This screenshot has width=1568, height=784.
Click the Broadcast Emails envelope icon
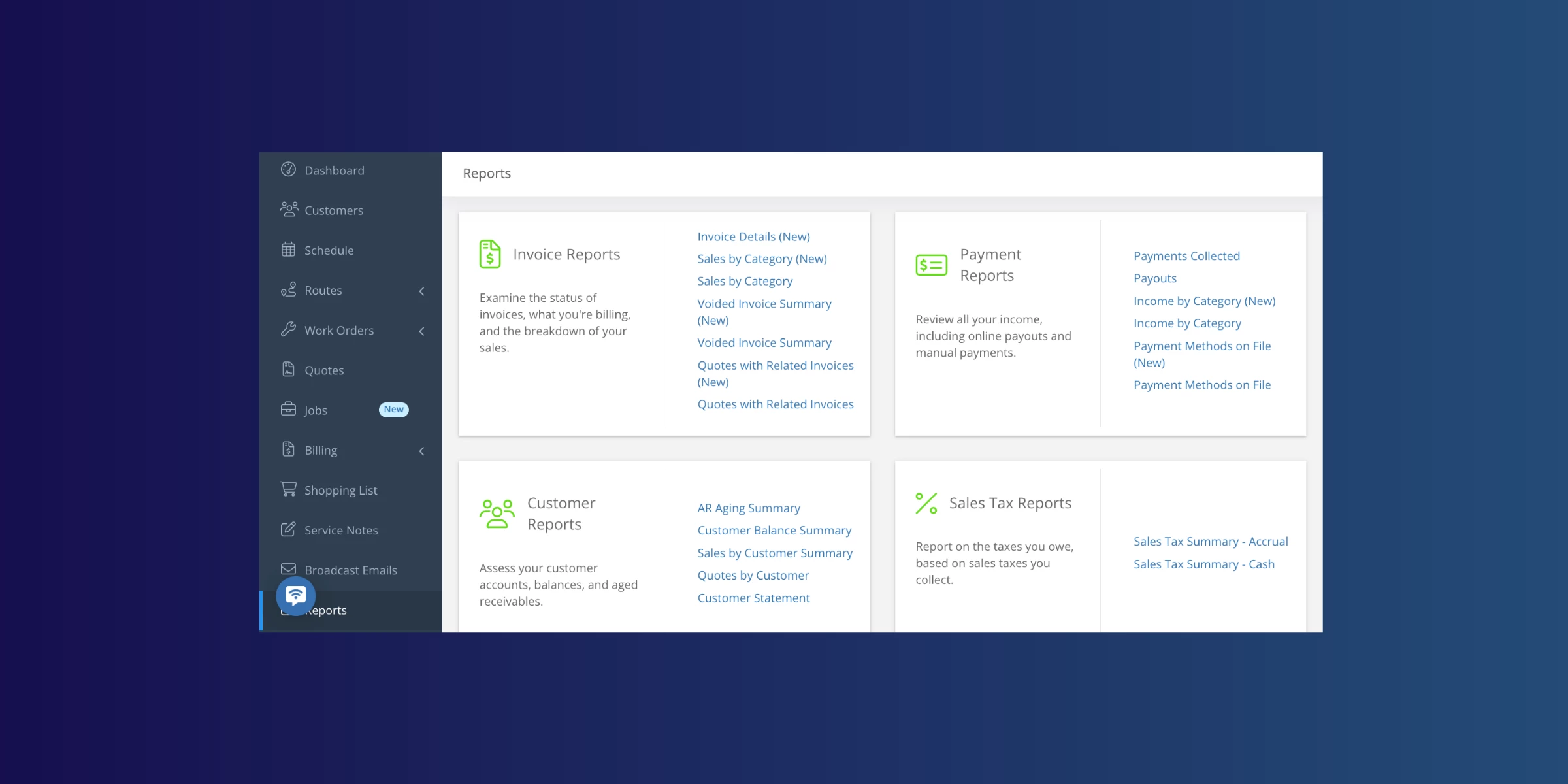tap(288, 569)
